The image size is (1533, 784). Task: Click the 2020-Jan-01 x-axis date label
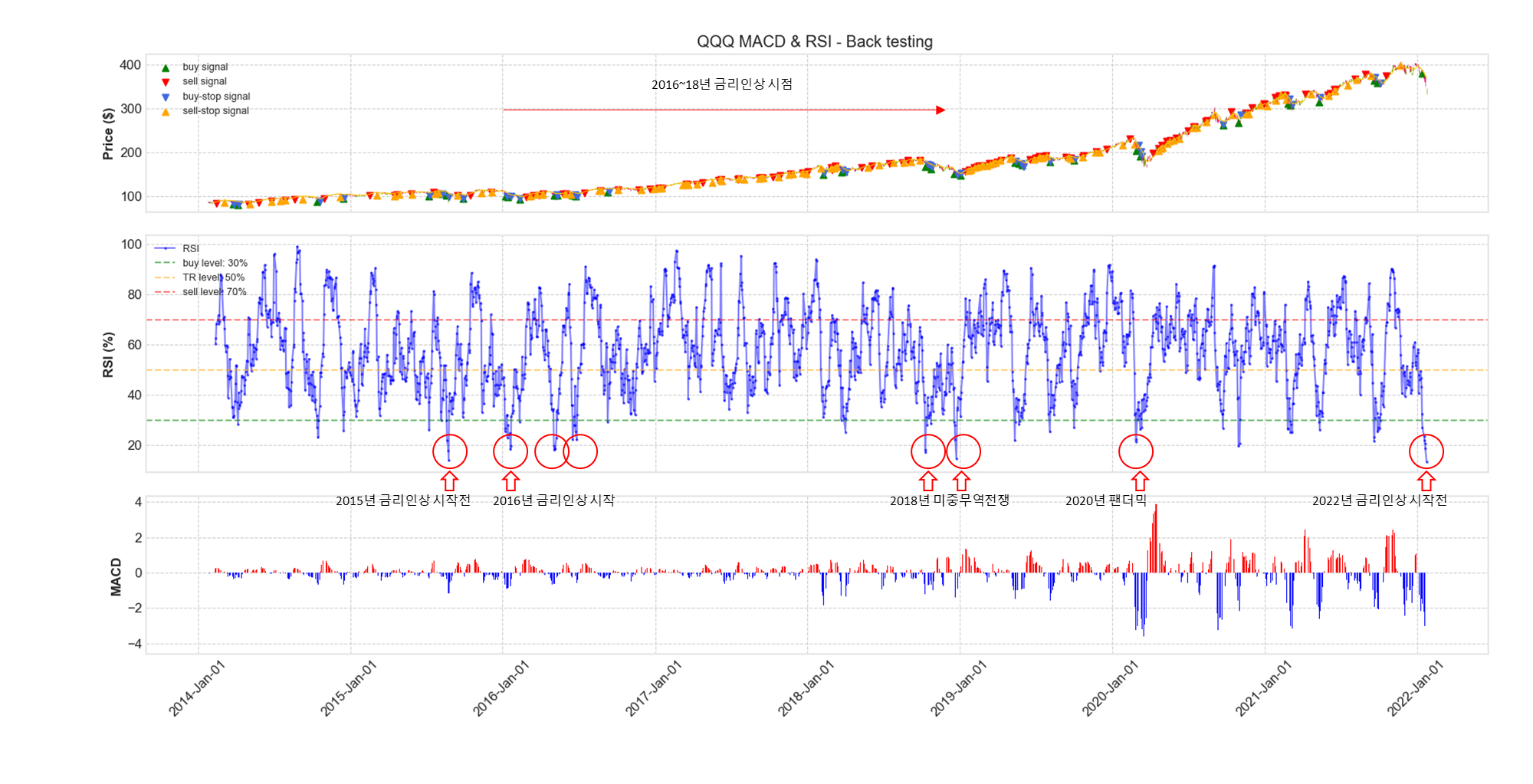(x=1111, y=688)
